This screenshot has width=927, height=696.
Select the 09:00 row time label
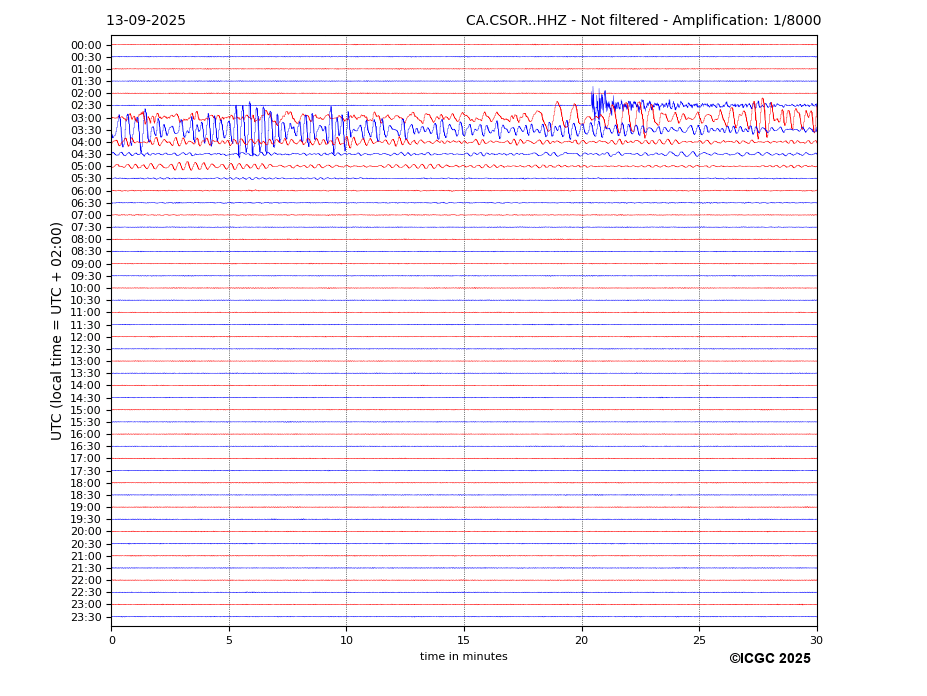pyautogui.click(x=86, y=264)
